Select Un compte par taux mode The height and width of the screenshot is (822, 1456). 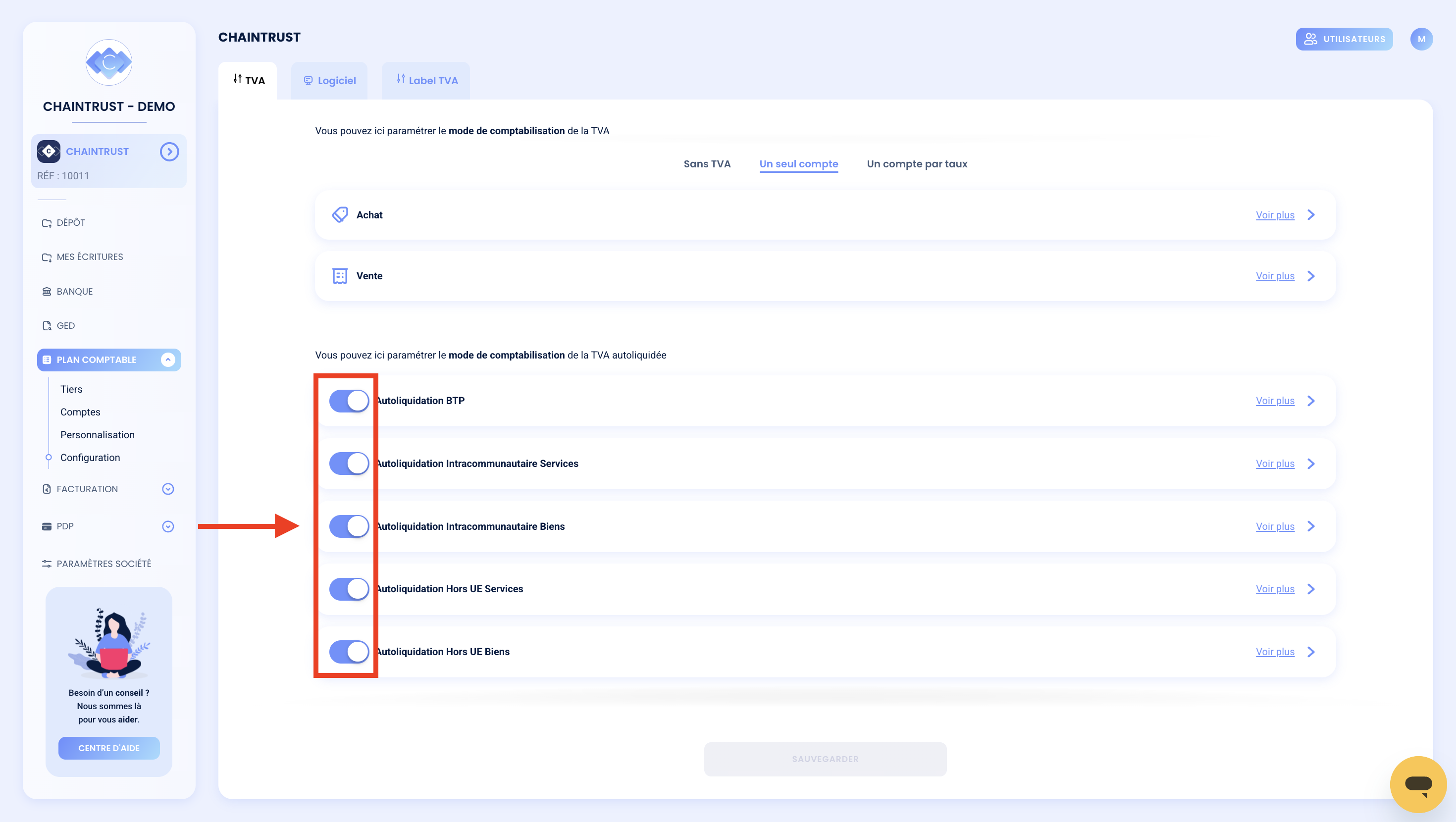tap(917, 164)
